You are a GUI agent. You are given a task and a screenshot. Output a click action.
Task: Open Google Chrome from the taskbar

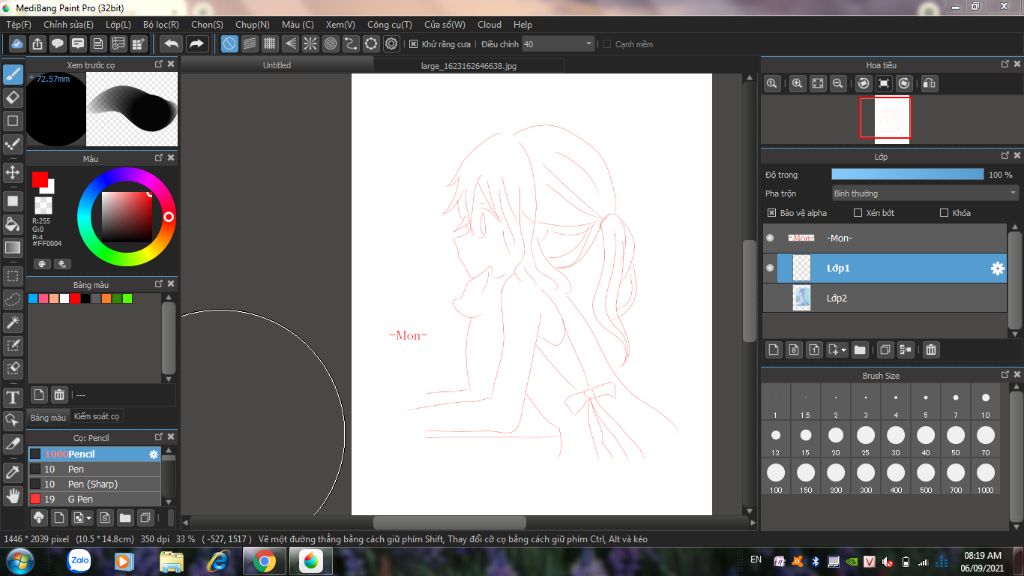tap(264, 561)
